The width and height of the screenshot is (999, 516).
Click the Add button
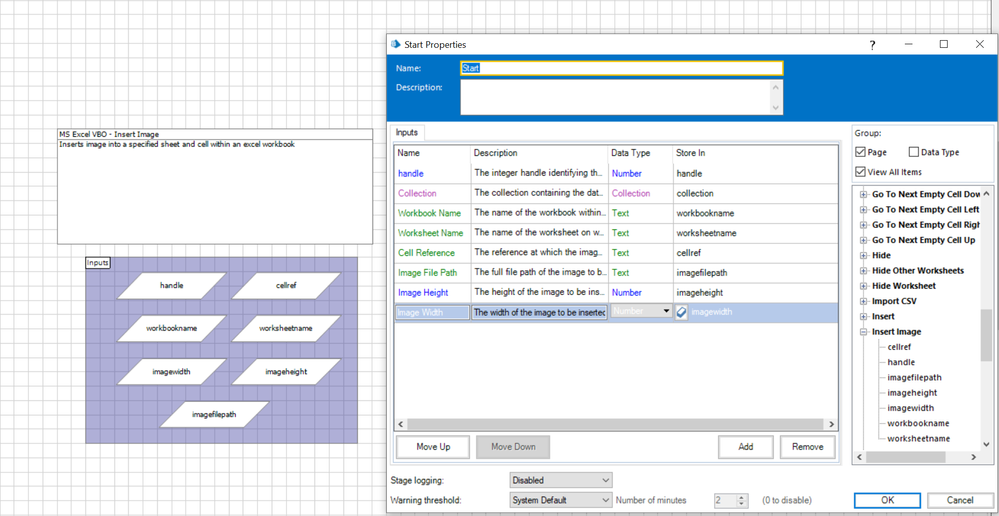pos(746,447)
